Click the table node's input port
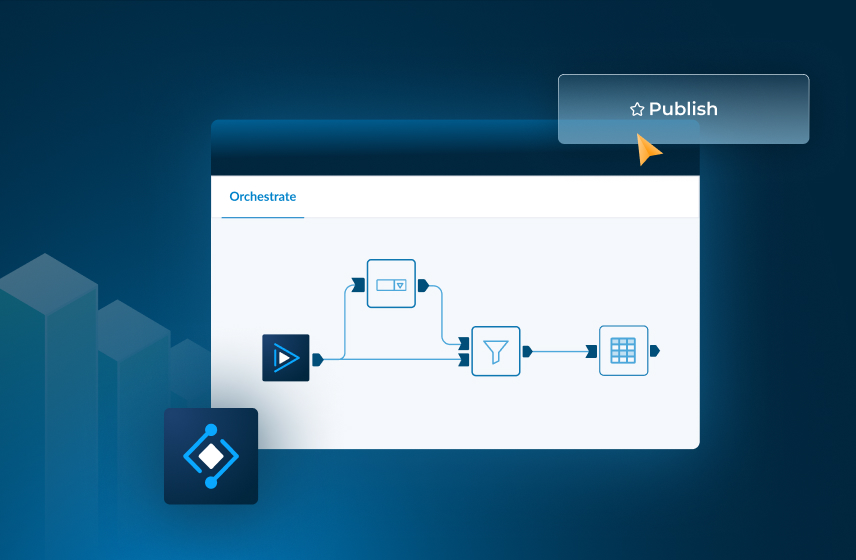The width and height of the screenshot is (856, 560). tap(592, 351)
